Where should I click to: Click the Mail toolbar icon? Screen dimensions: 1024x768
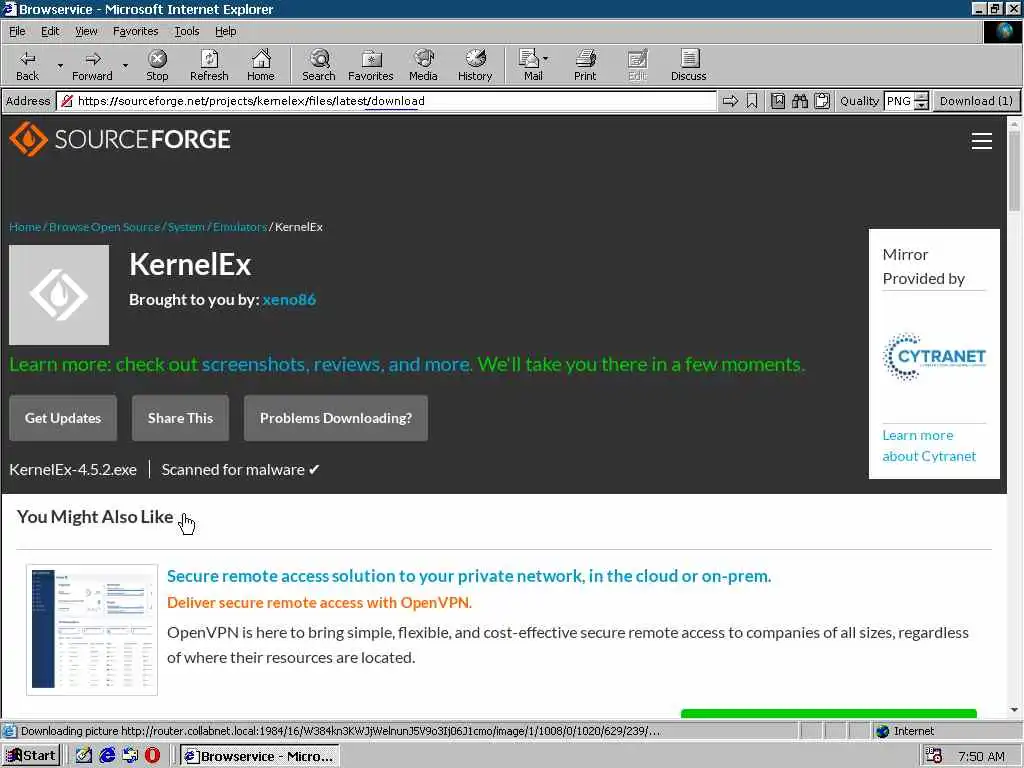pos(529,65)
